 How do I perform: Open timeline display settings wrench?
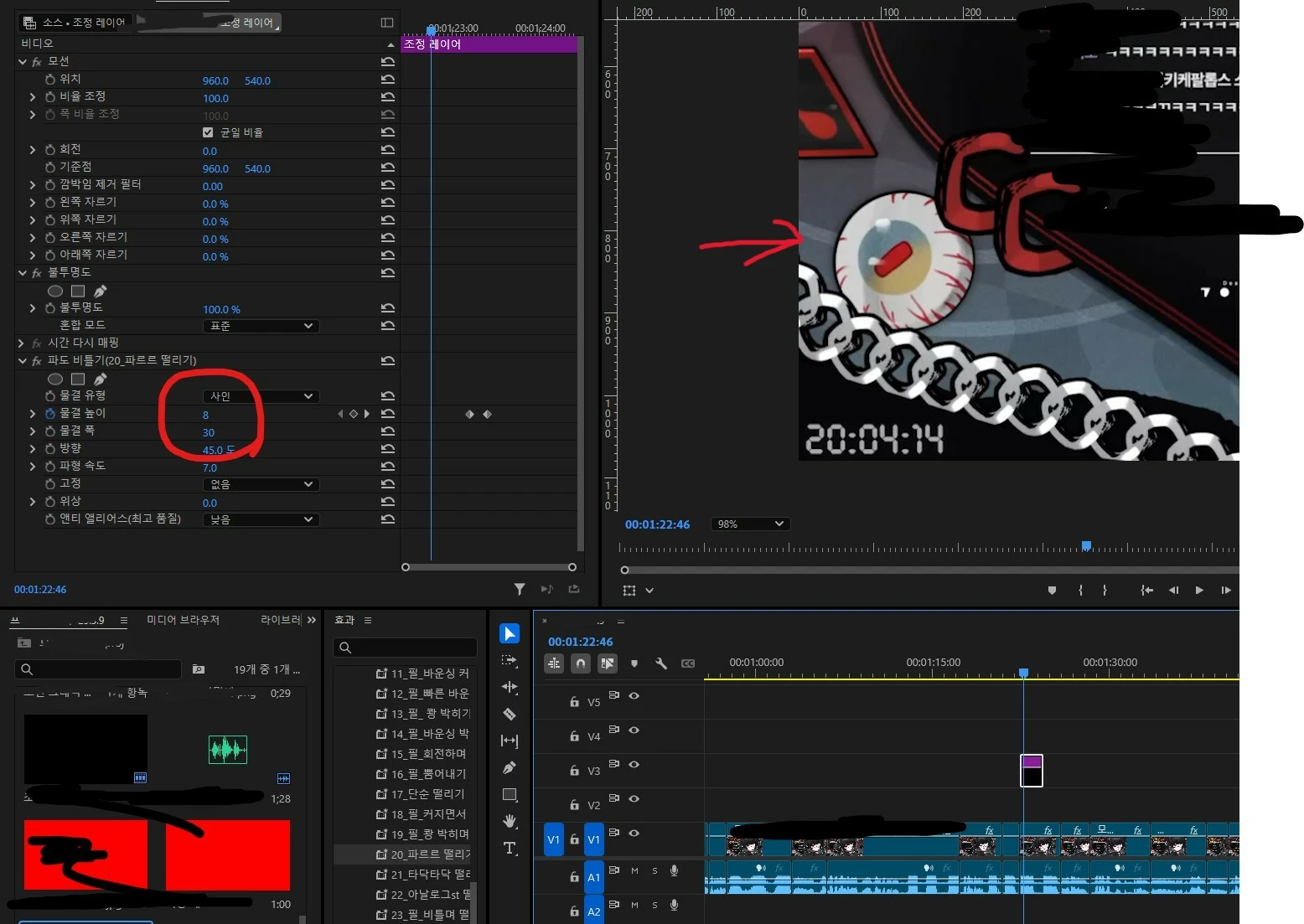click(x=661, y=663)
